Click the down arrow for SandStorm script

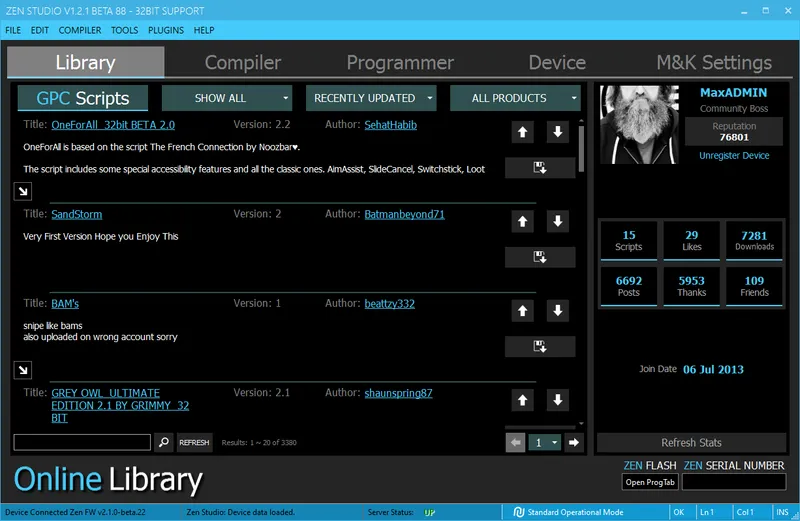558,221
